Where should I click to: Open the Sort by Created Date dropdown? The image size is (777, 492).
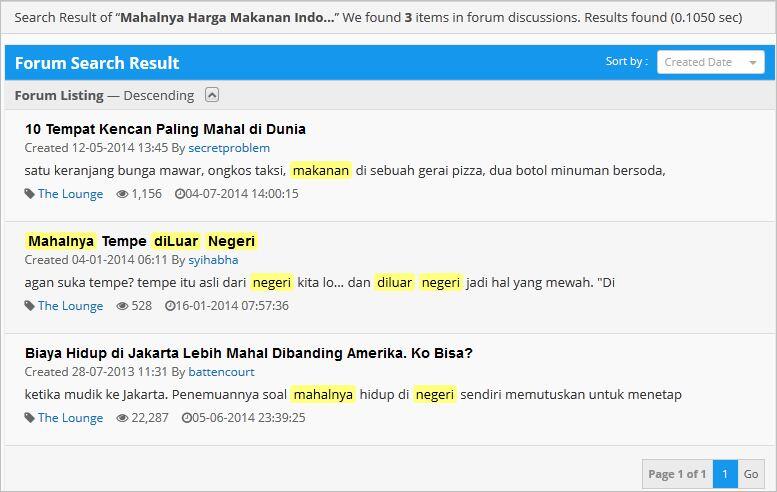pos(710,62)
